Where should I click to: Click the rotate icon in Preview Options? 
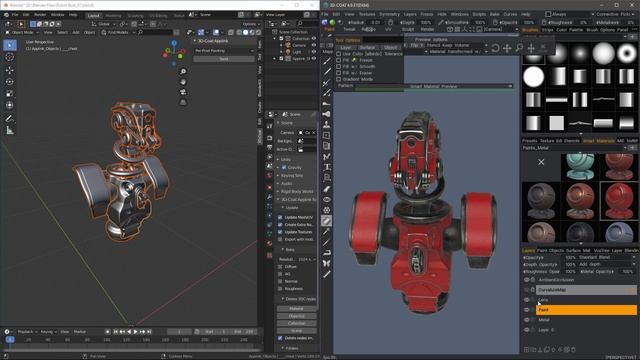tap(496, 49)
